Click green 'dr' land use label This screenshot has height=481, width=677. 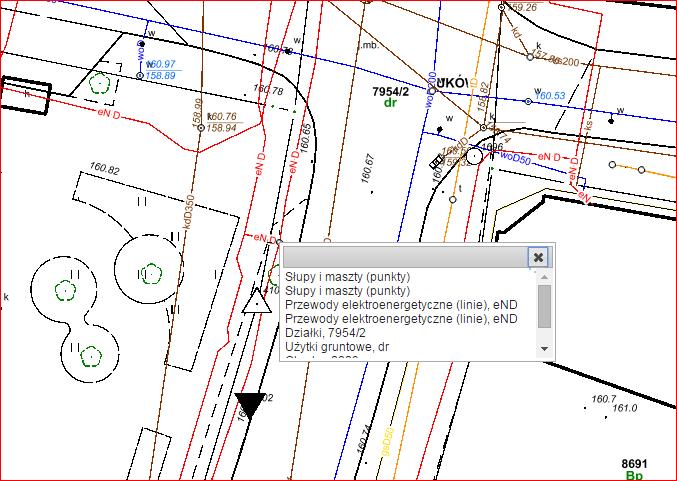click(x=390, y=103)
